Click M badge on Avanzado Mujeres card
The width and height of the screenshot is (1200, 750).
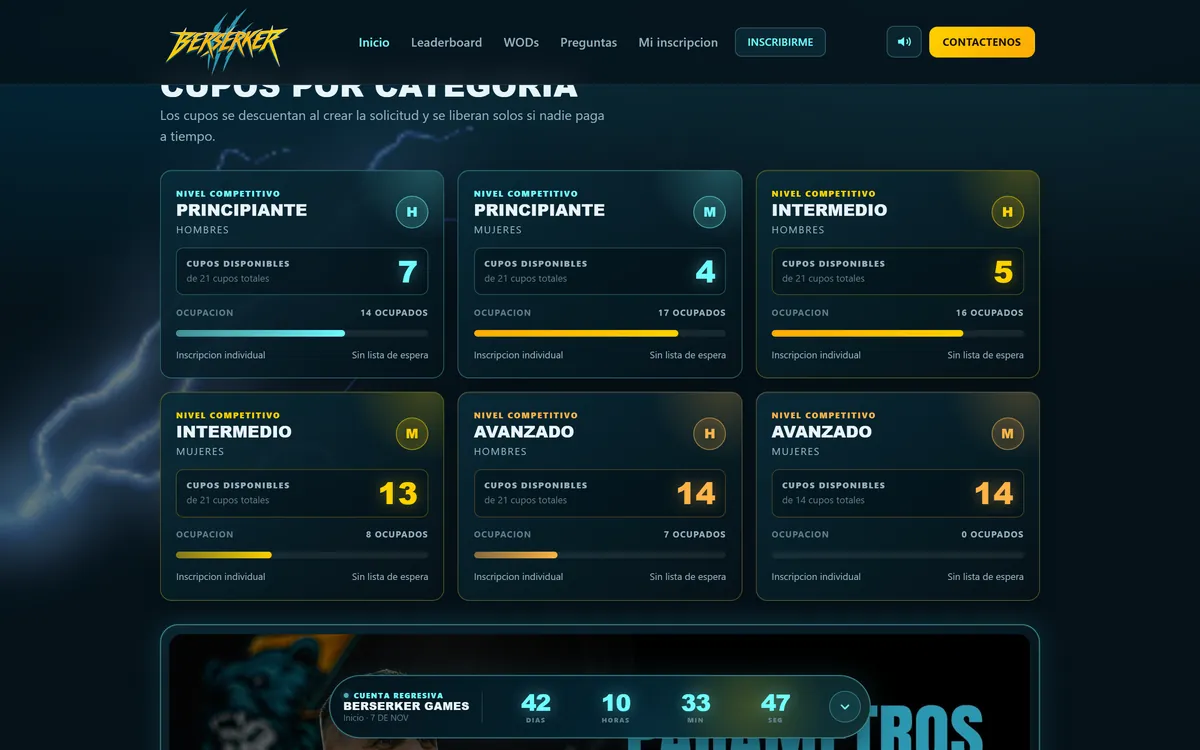point(1007,434)
